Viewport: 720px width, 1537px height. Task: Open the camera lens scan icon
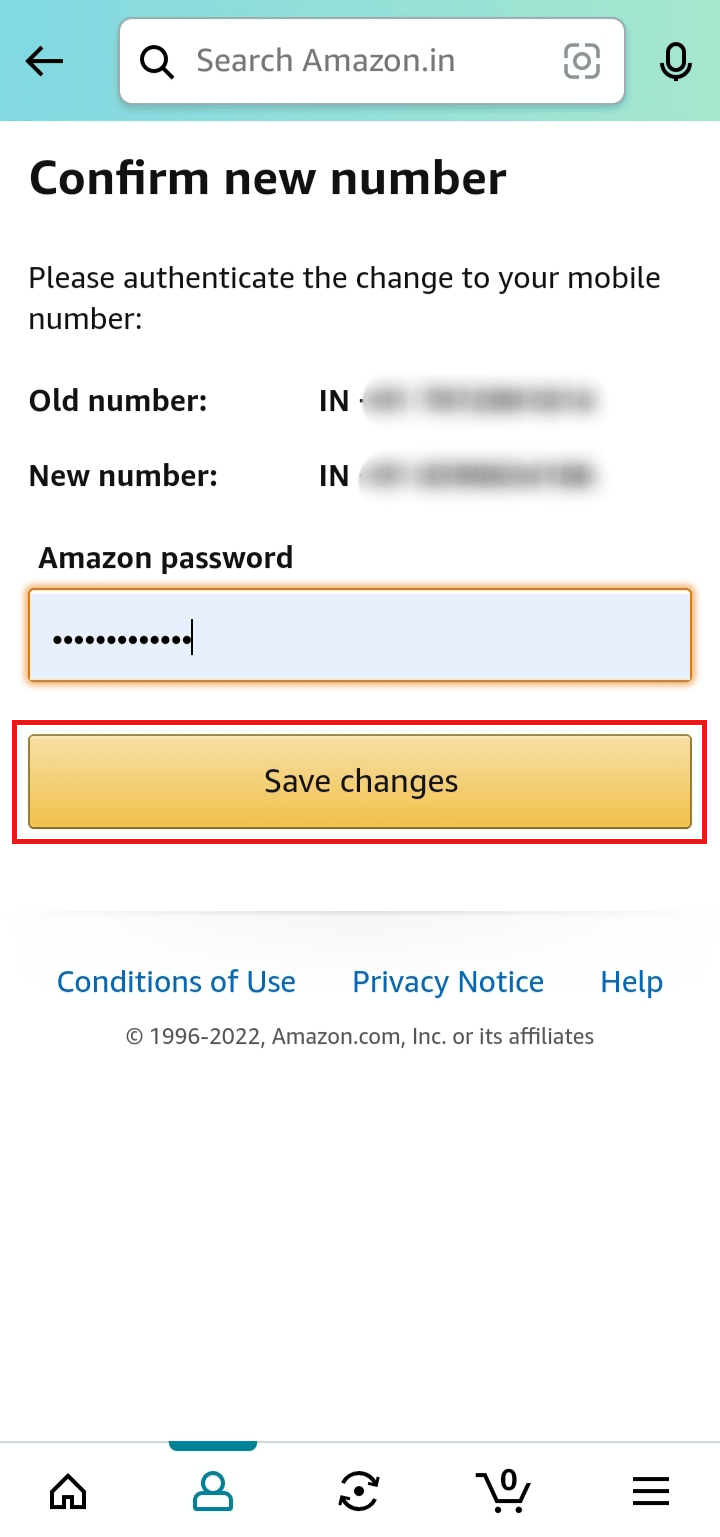point(582,62)
